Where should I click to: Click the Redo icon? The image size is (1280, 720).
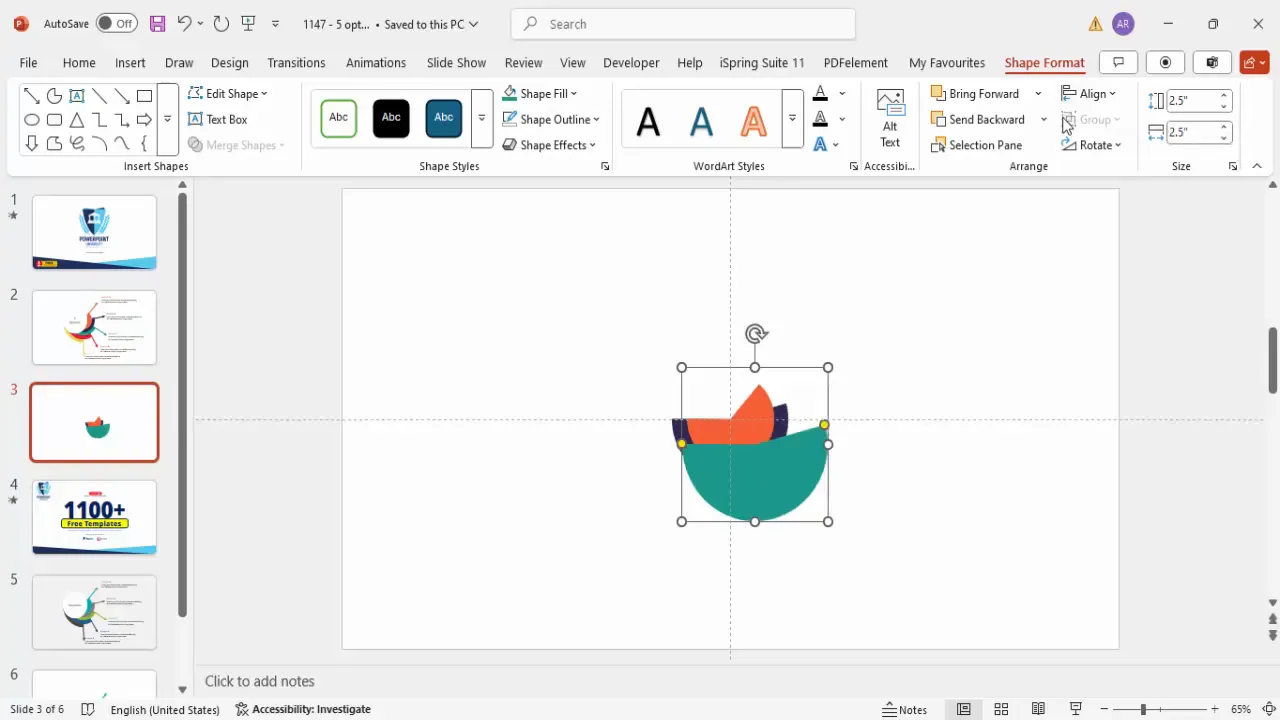[x=221, y=23]
